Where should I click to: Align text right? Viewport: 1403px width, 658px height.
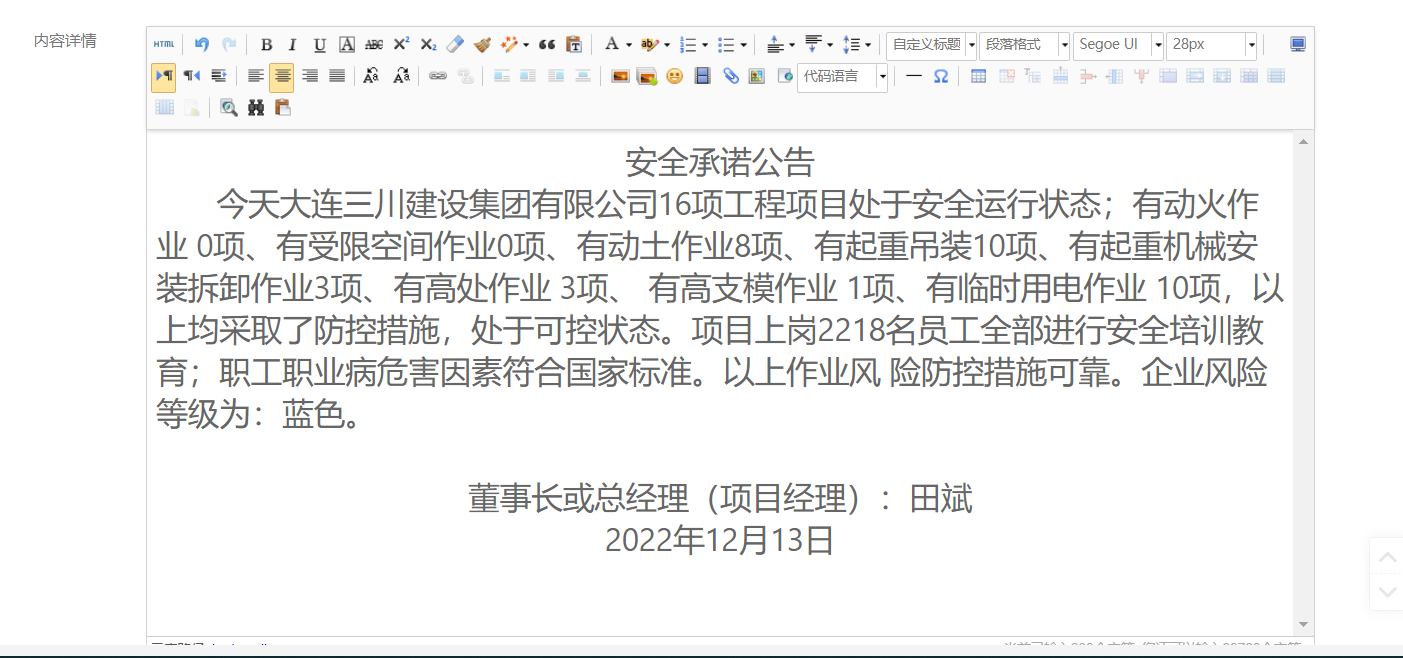point(310,76)
